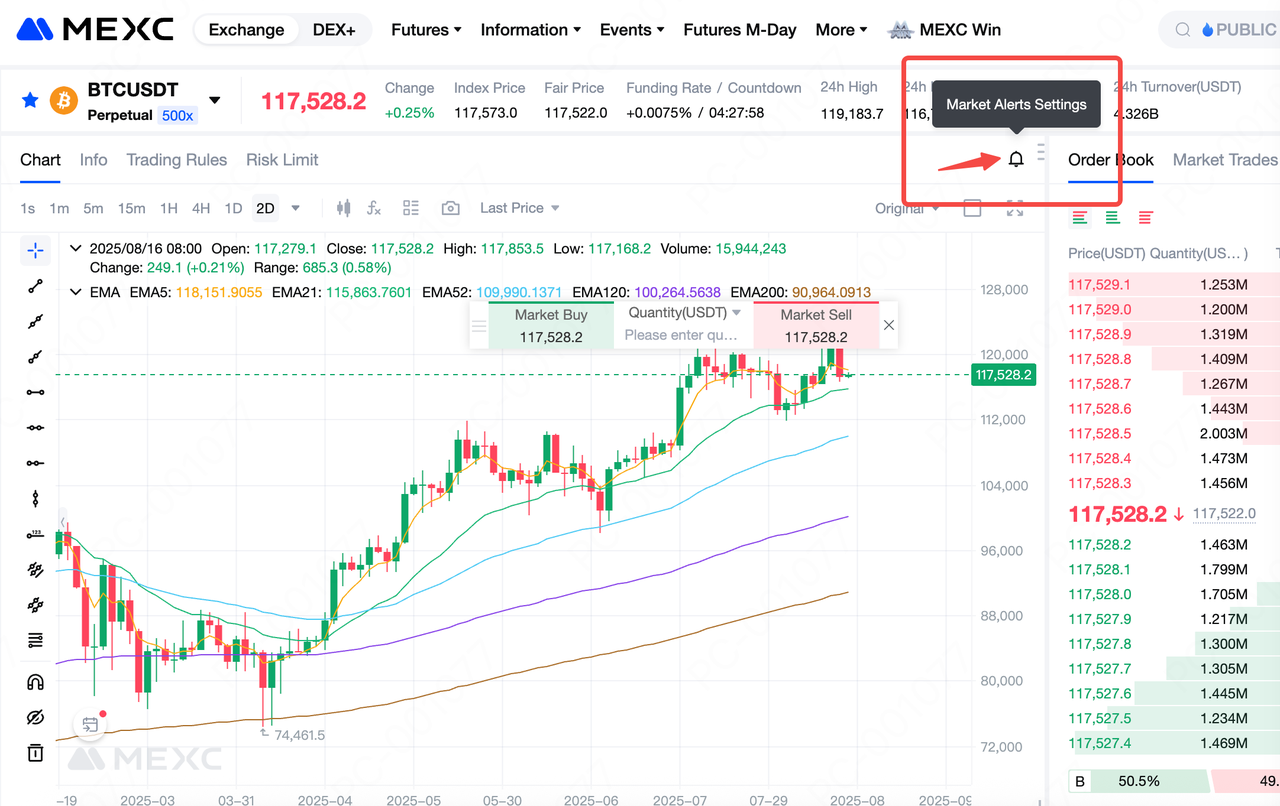The image size is (1280, 806).
Task: Click the candlestick chart style icon
Action: tap(344, 208)
